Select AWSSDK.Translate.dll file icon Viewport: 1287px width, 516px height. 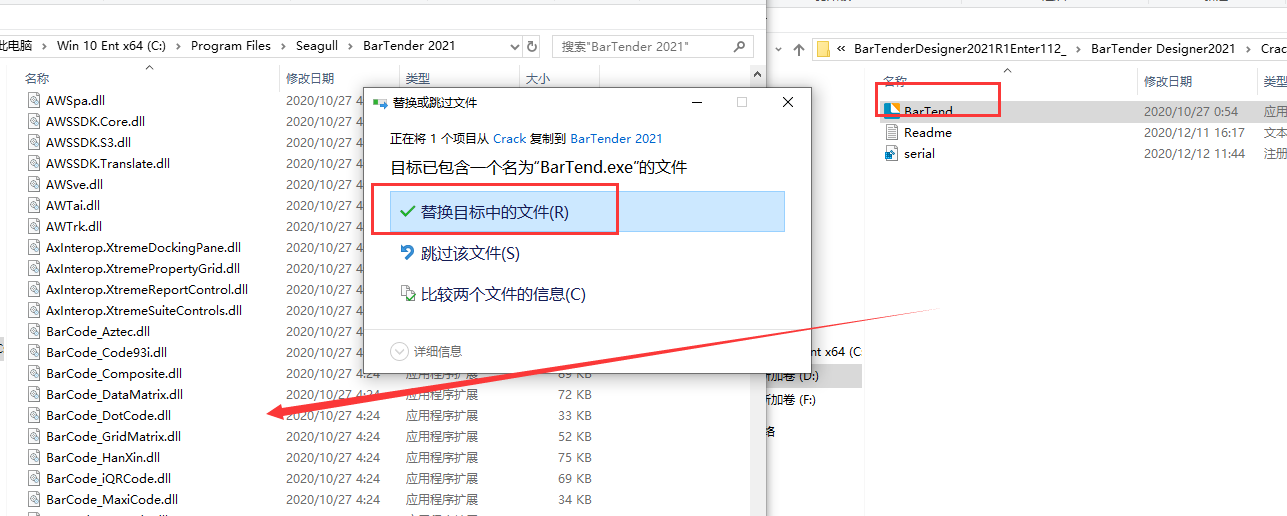coord(35,163)
